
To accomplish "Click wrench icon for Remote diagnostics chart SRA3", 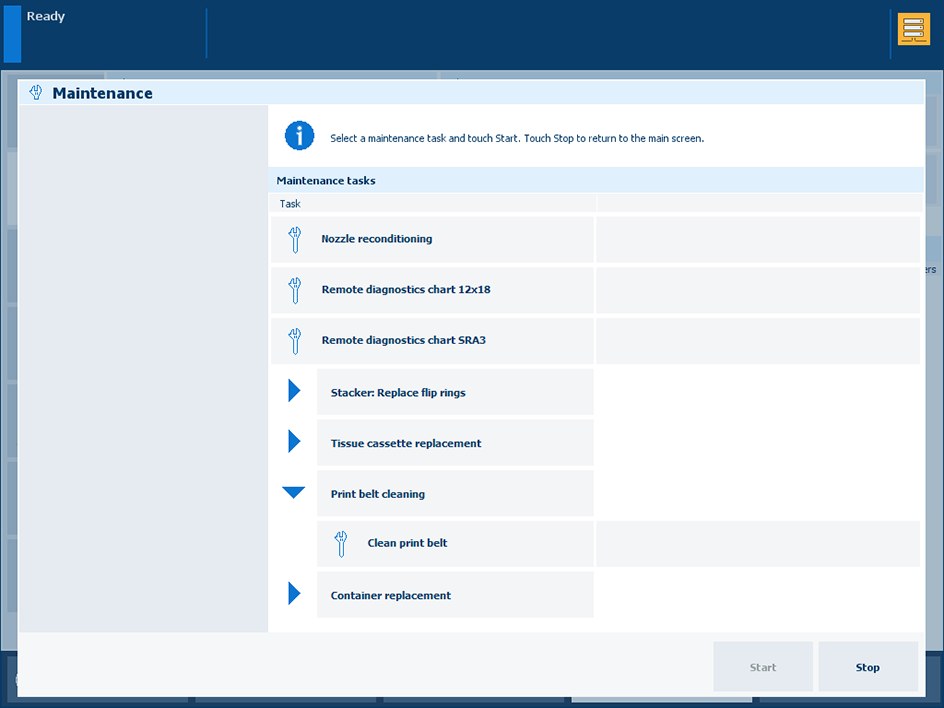I will (x=294, y=341).
